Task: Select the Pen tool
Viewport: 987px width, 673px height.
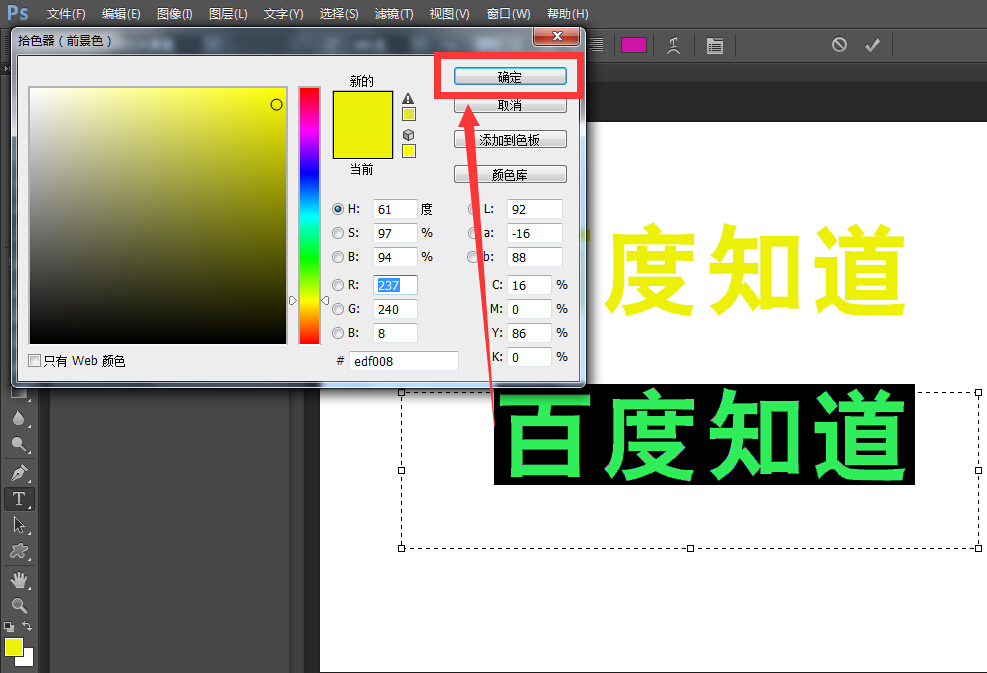Action: pyautogui.click(x=19, y=472)
